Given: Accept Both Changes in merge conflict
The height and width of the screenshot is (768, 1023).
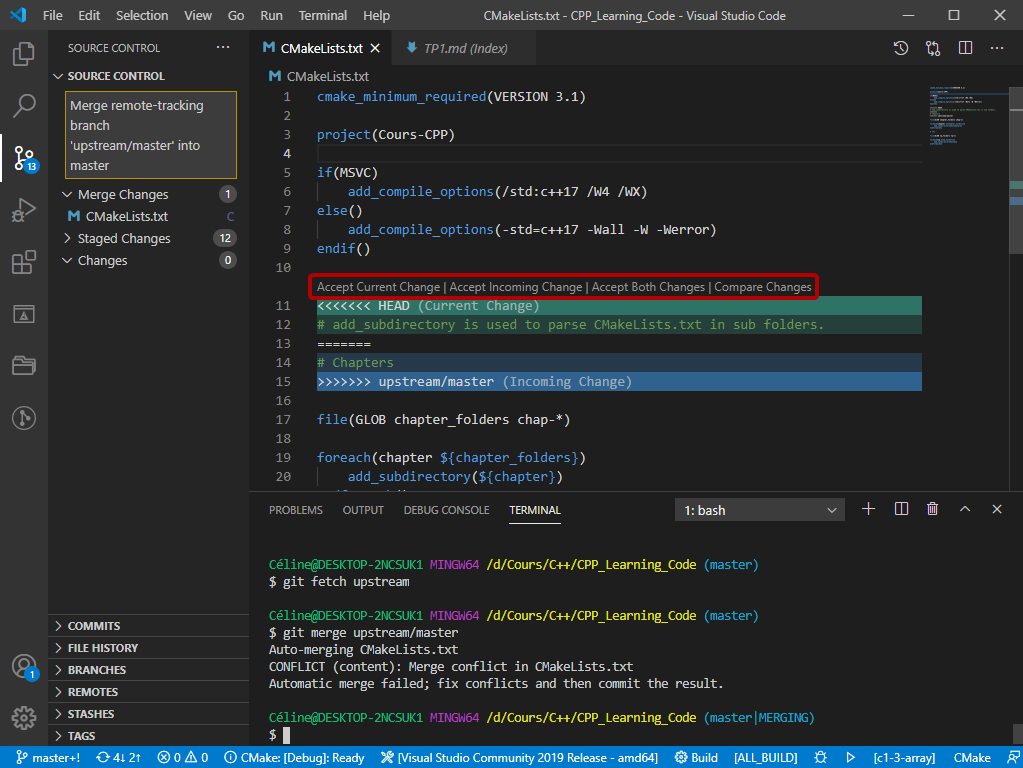Looking at the screenshot, I should pyautogui.click(x=648, y=287).
